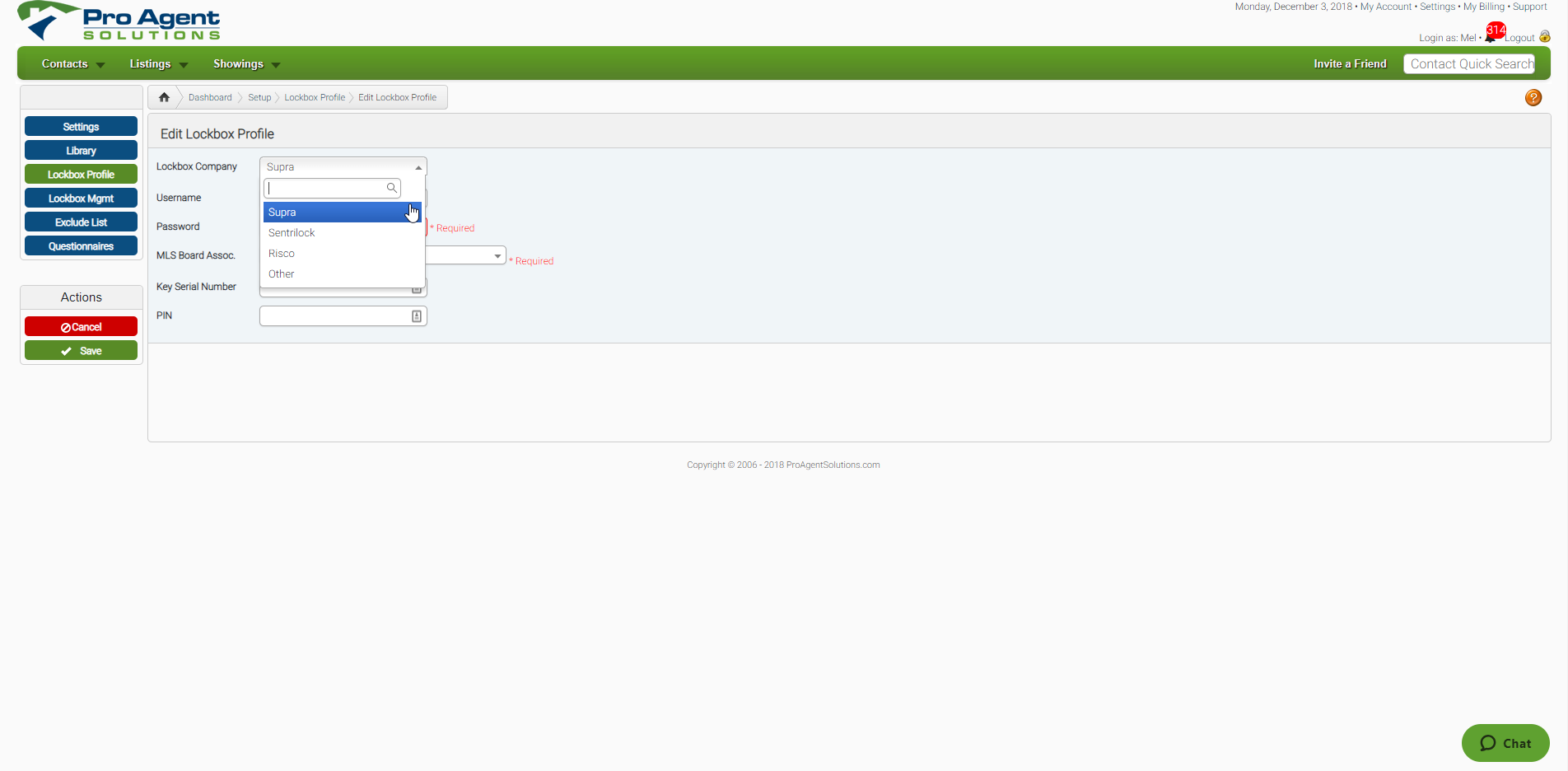
Task: Open Support link in header
Action: pos(1529,7)
